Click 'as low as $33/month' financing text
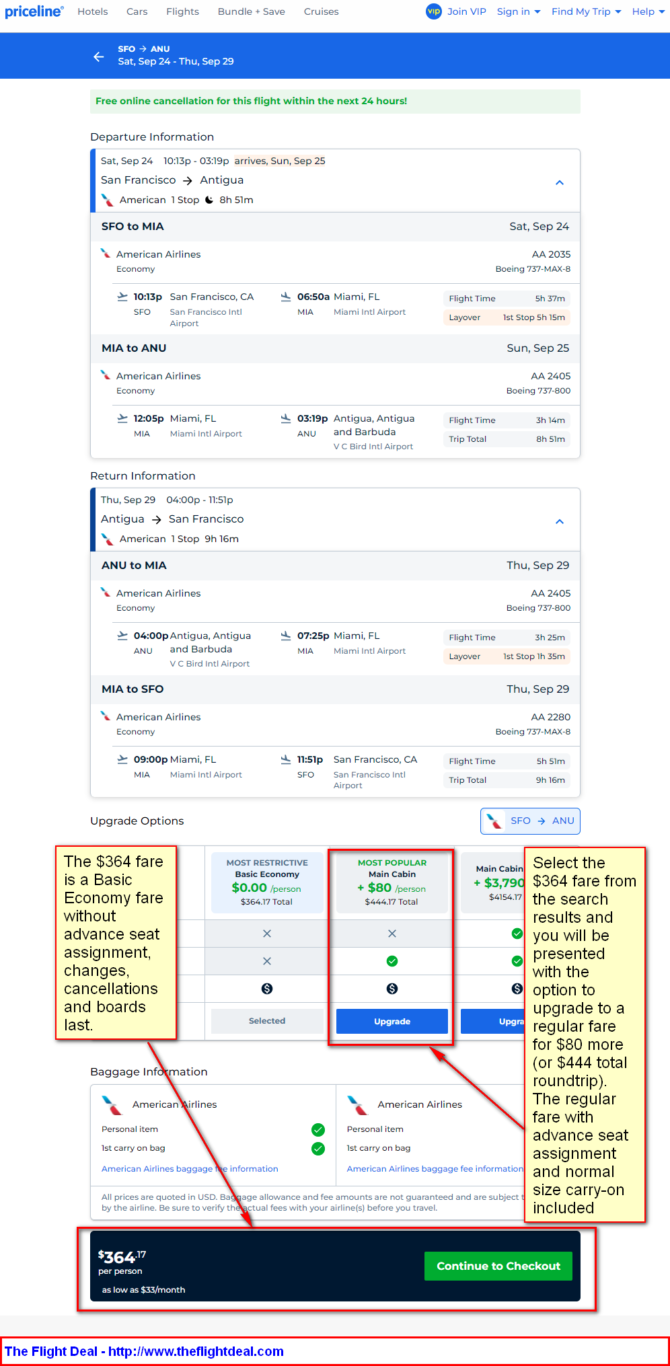 point(143,1290)
